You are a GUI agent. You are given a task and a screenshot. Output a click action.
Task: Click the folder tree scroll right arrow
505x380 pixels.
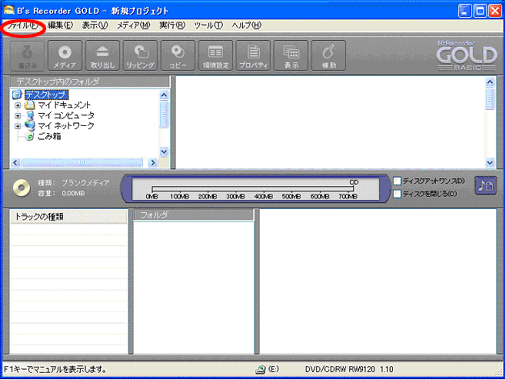tap(153, 163)
